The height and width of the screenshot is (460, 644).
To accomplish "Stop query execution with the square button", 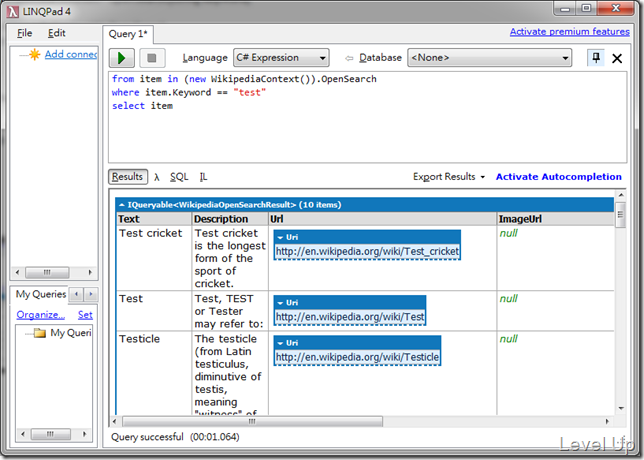I will click(152, 58).
